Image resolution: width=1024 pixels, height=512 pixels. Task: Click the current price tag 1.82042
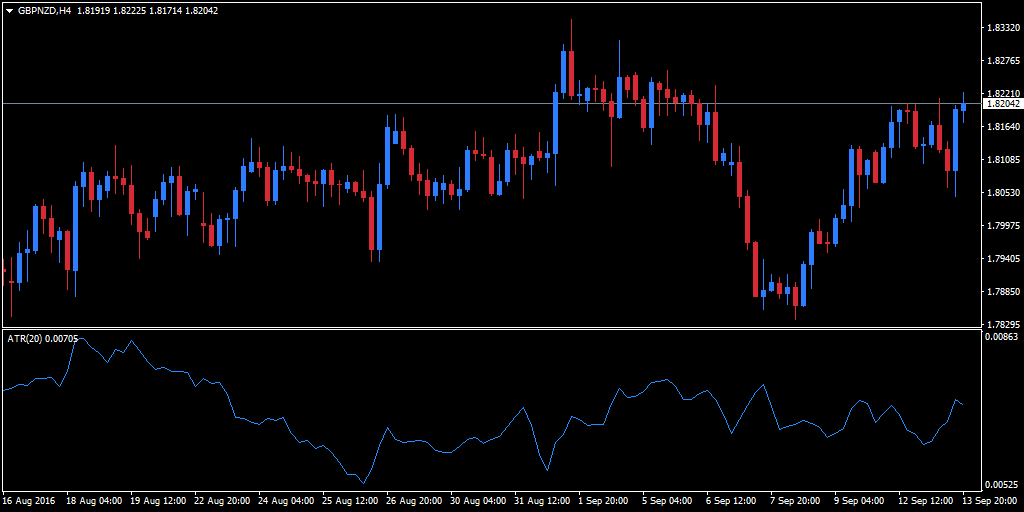click(1002, 103)
